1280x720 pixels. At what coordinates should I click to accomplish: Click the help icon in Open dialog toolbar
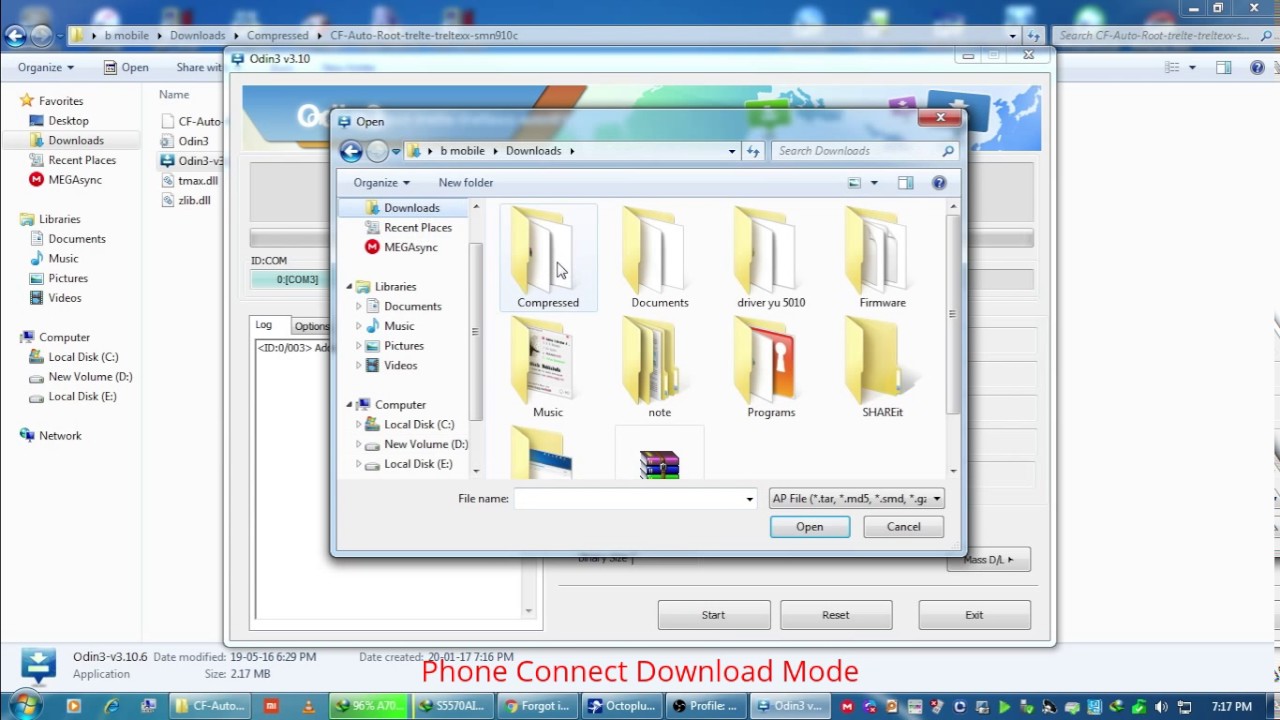[939, 183]
